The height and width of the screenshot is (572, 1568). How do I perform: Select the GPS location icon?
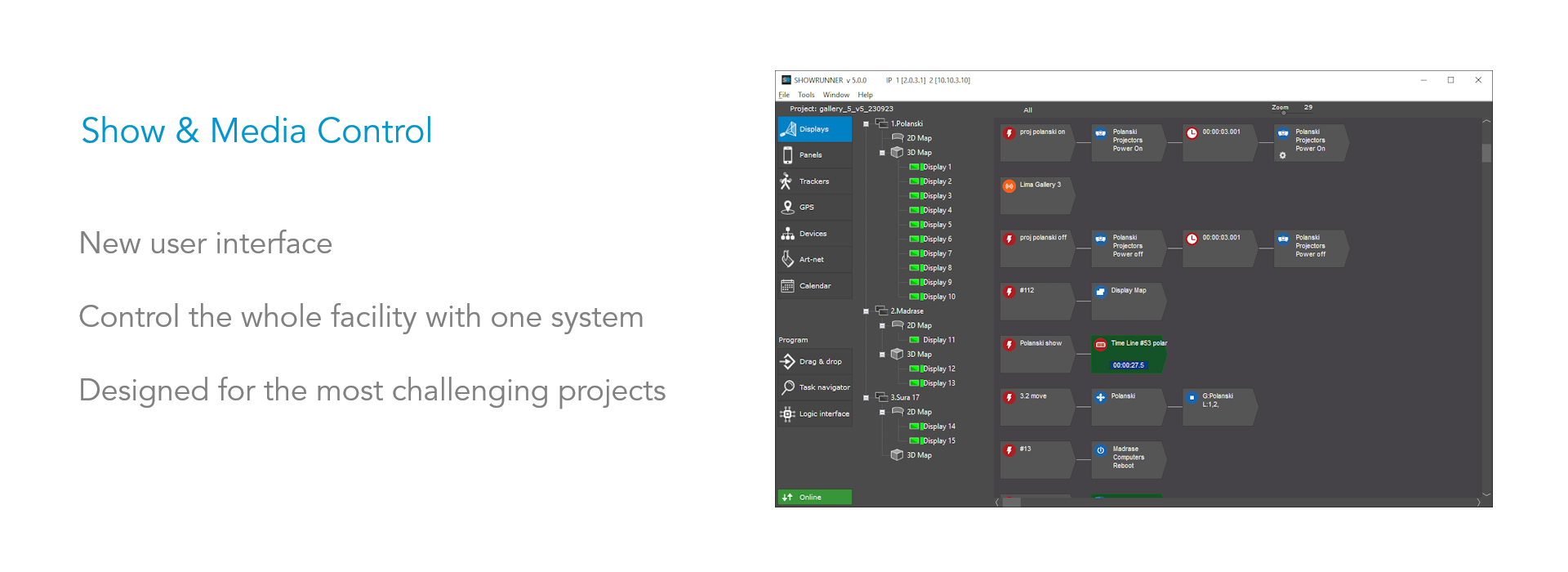(787, 208)
